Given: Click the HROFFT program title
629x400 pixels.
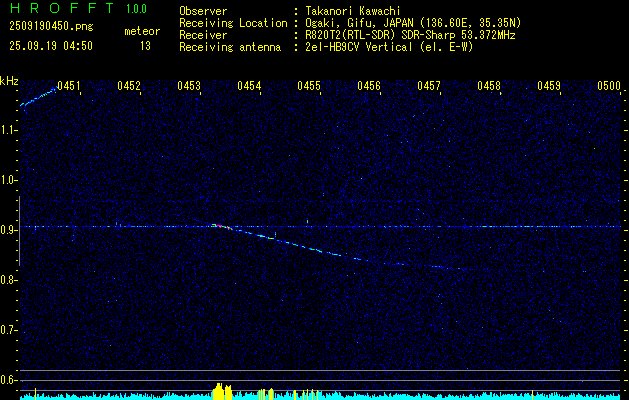Looking at the screenshot, I should pos(59,9).
